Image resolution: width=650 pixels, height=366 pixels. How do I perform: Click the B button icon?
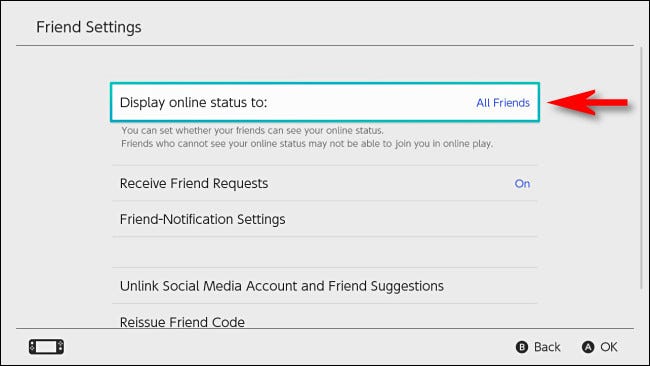522,347
